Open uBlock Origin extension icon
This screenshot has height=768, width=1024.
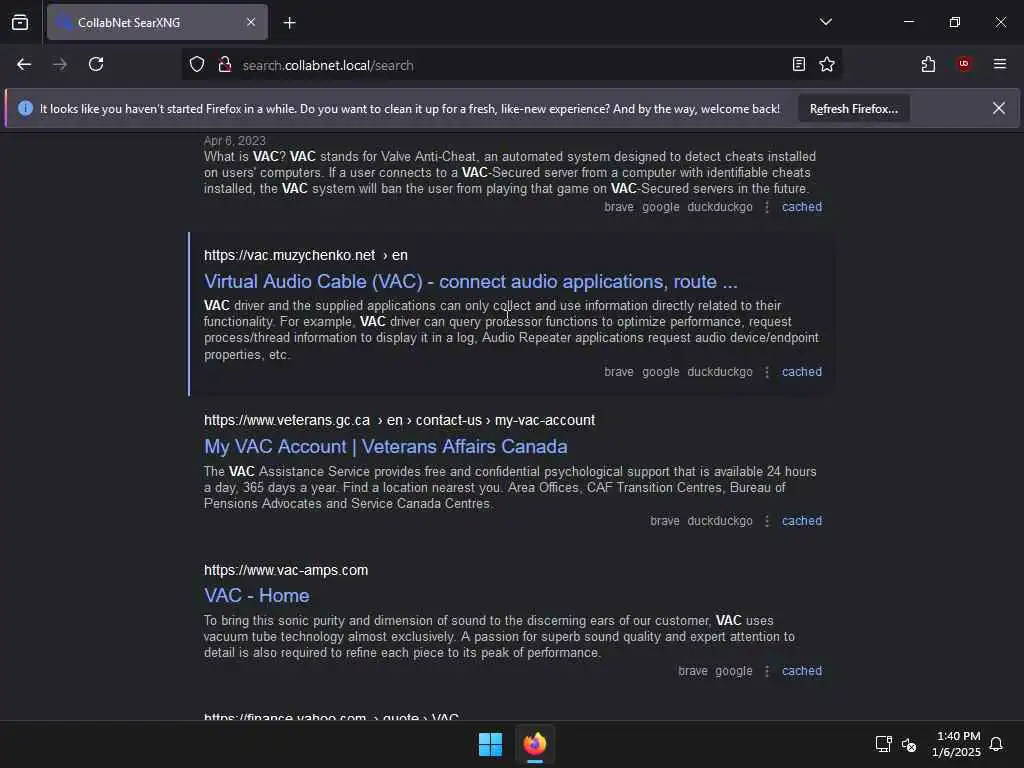point(963,63)
